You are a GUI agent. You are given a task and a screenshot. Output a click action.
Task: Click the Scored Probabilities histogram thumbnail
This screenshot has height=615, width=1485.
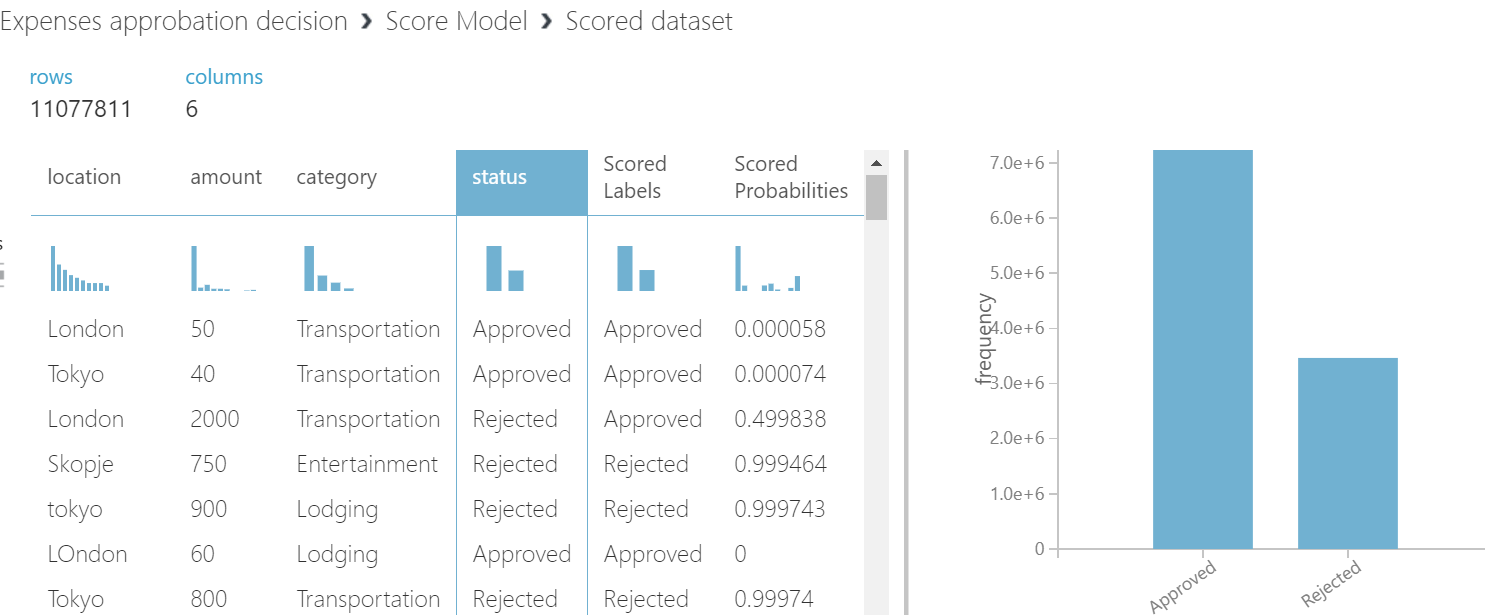point(768,269)
